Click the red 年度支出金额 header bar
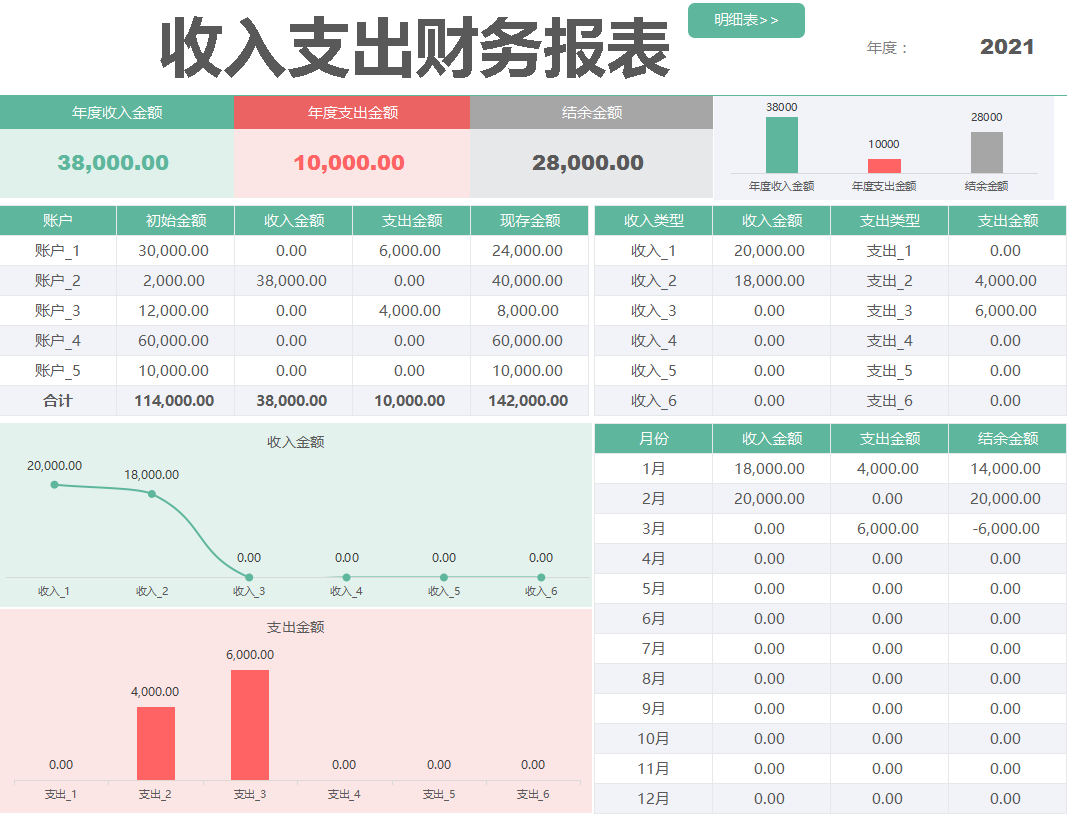The height and width of the screenshot is (823, 1080). point(351,113)
